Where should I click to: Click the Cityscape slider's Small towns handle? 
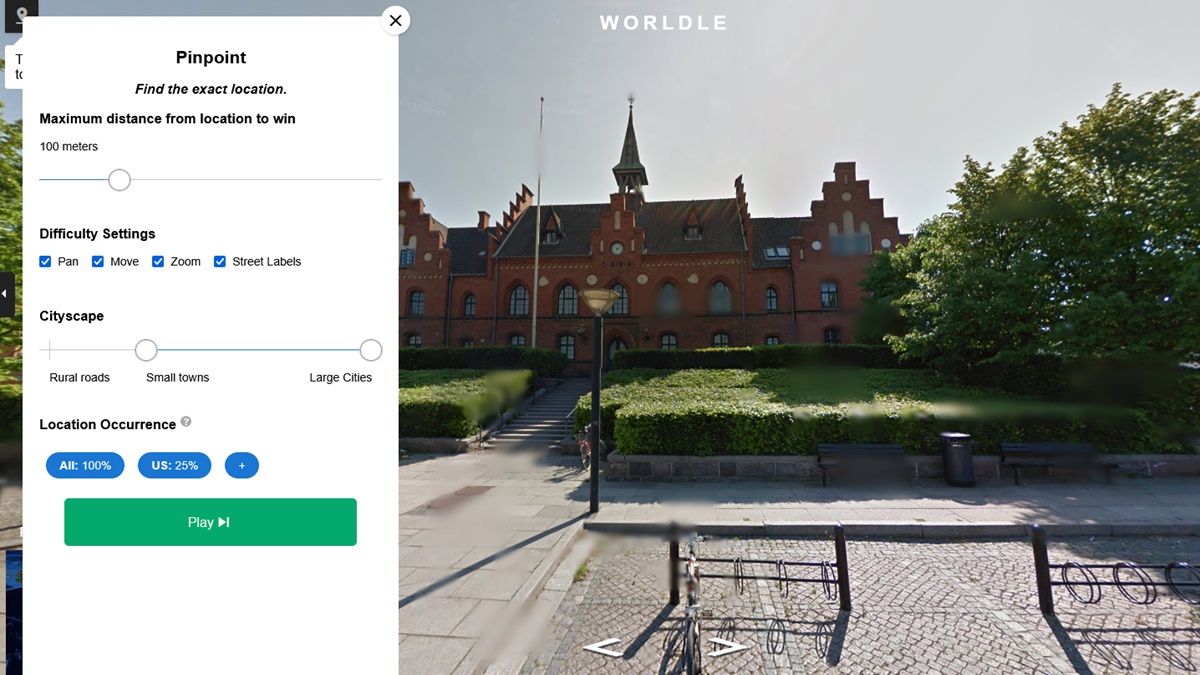click(146, 350)
